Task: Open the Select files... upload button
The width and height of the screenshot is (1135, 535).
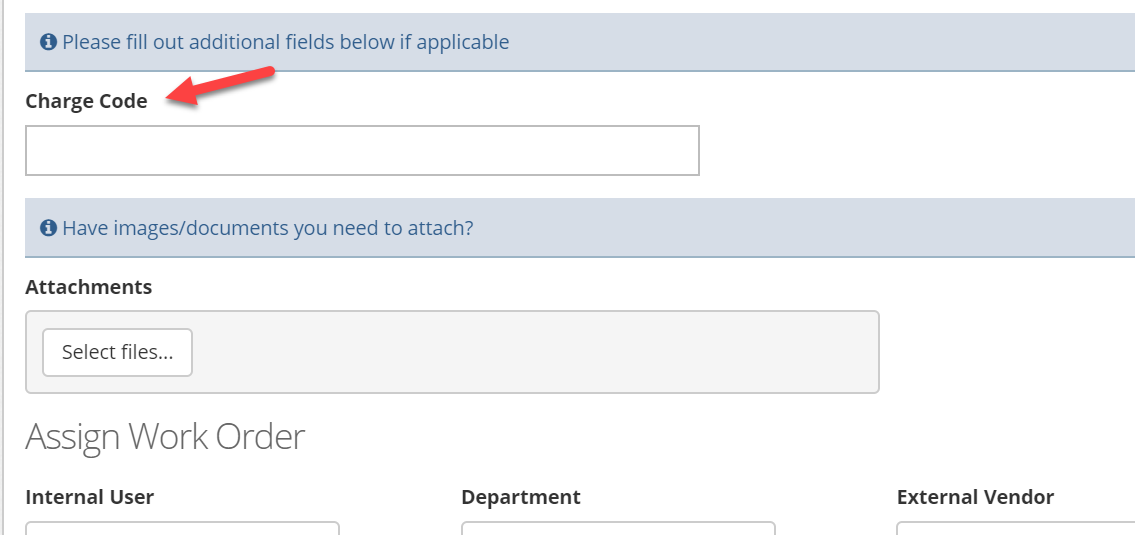Action: (x=117, y=353)
